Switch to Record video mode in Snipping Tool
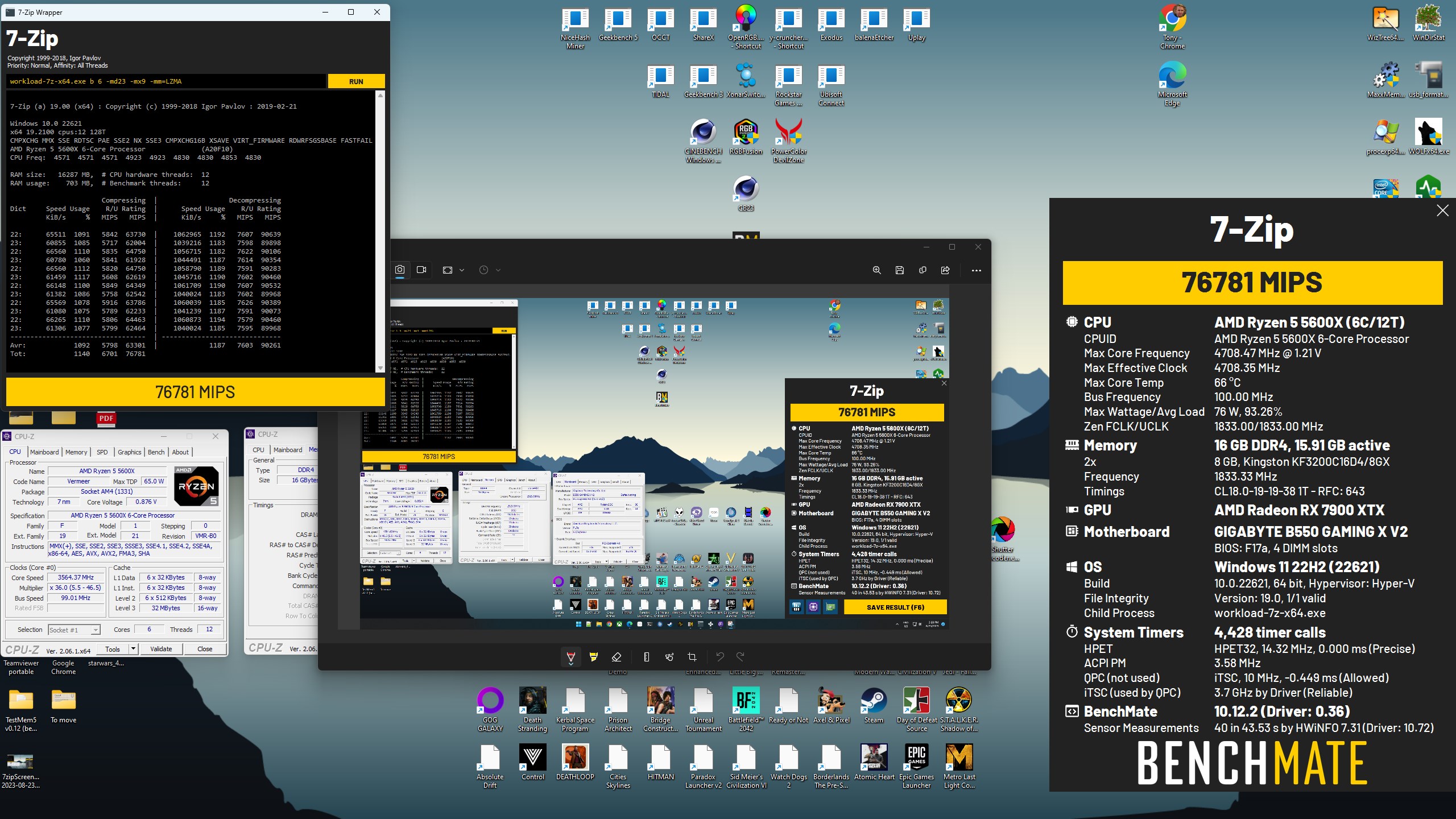 (421, 270)
